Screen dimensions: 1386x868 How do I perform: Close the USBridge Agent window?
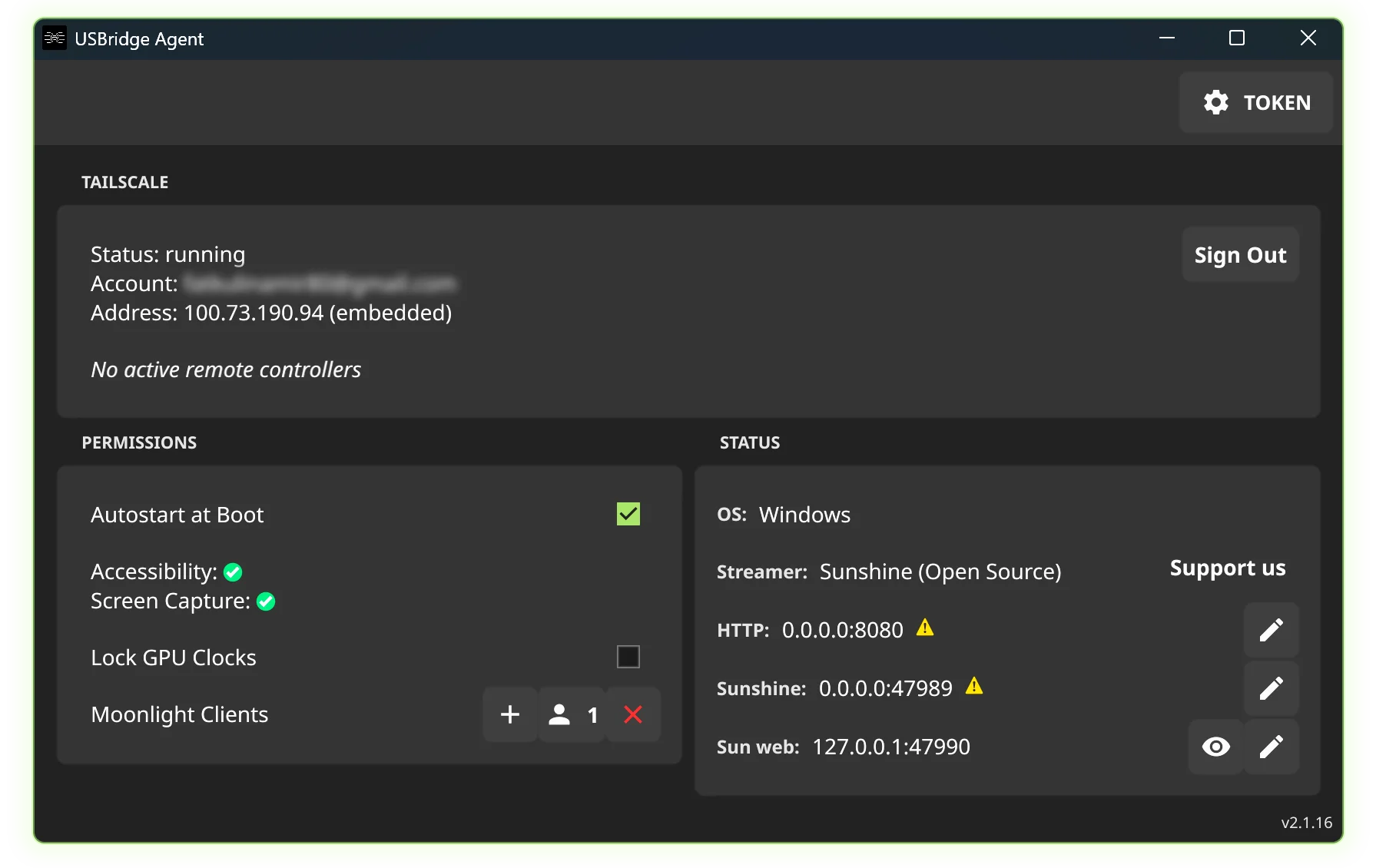[x=1308, y=38]
